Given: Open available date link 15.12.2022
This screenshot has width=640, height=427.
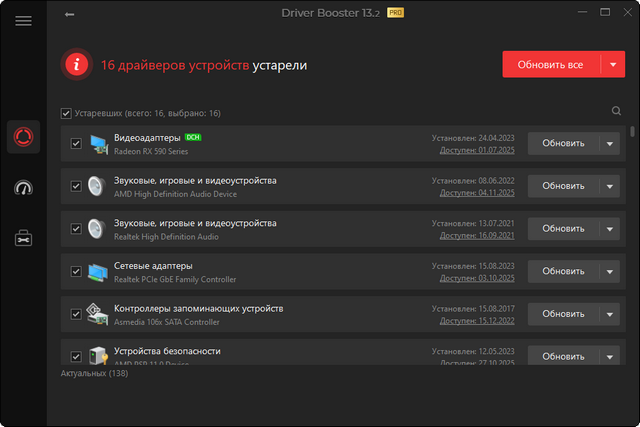Looking at the screenshot, I should click(477, 321).
